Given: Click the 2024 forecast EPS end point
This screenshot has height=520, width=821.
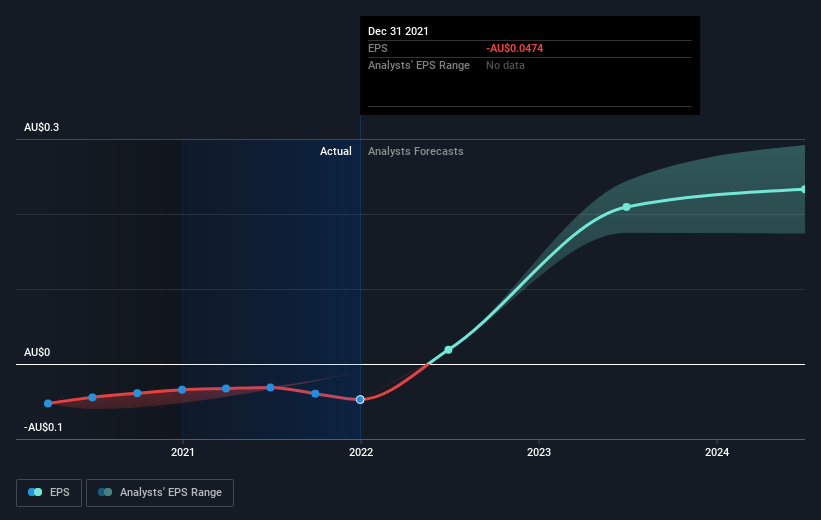Looking at the screenshot, I should pyautogui.click(x=803, y=189).
